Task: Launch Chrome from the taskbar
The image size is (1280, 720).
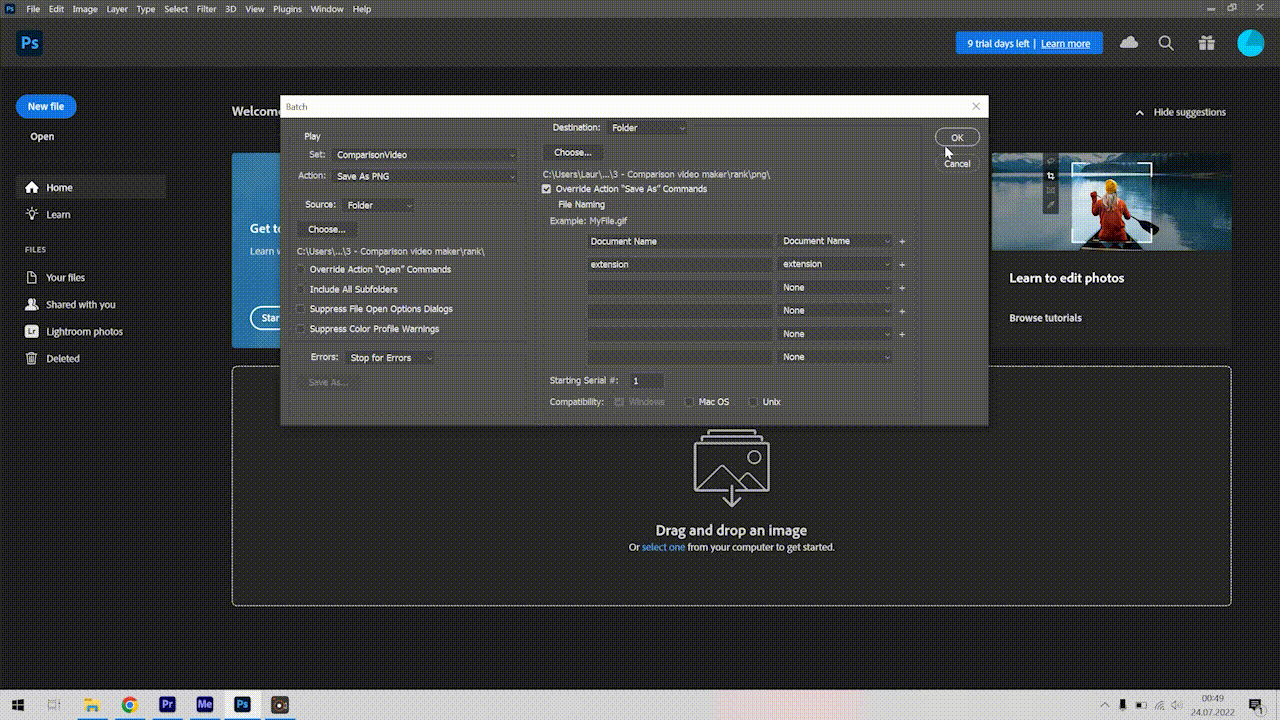Action: pos(130,704)
